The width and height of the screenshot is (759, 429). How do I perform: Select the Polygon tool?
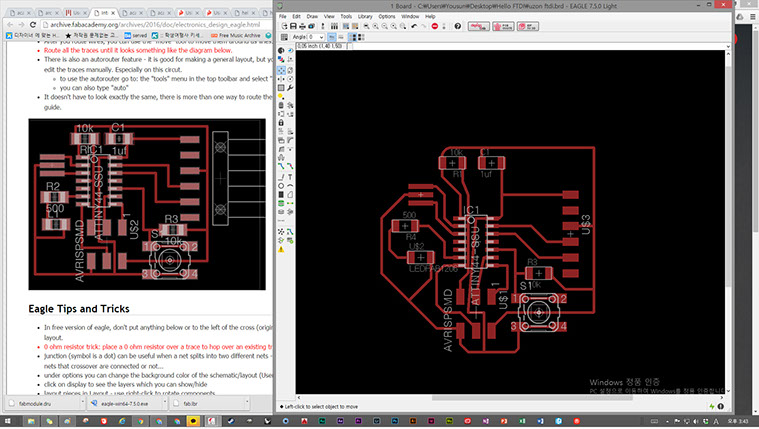click(290, 194)
